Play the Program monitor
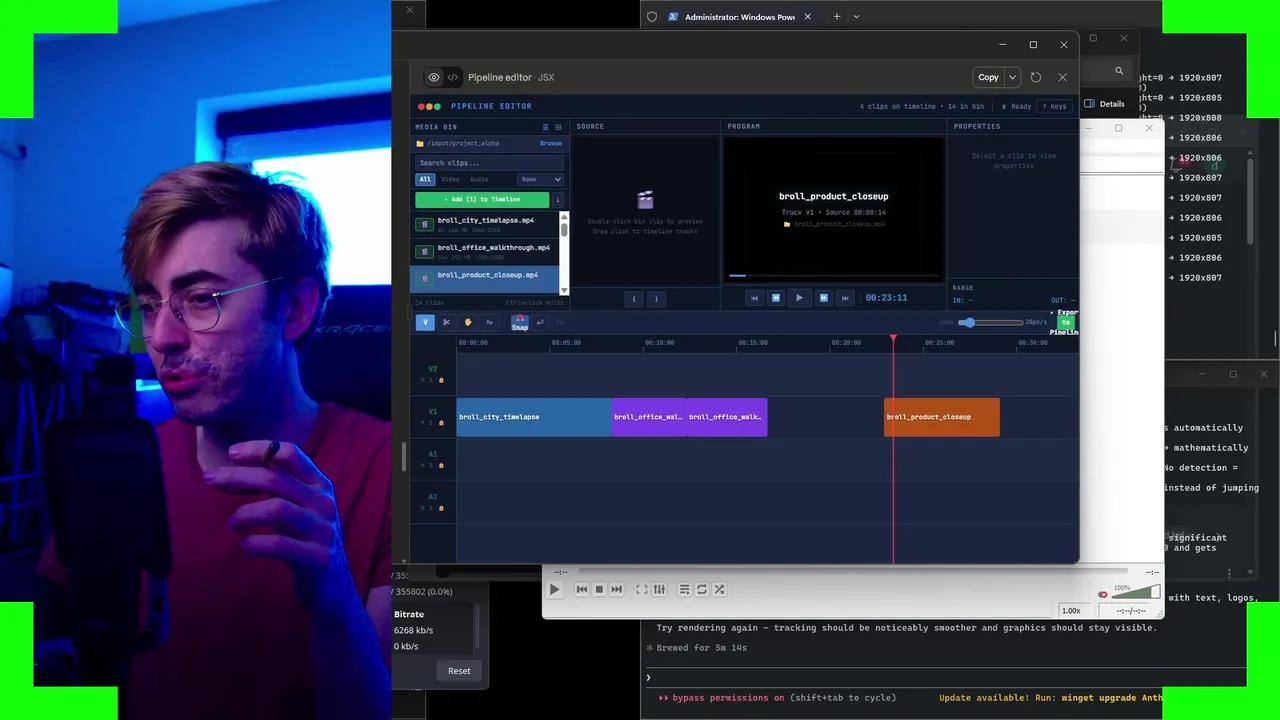Screen dimensions: 1280x720 coord(799,298)
